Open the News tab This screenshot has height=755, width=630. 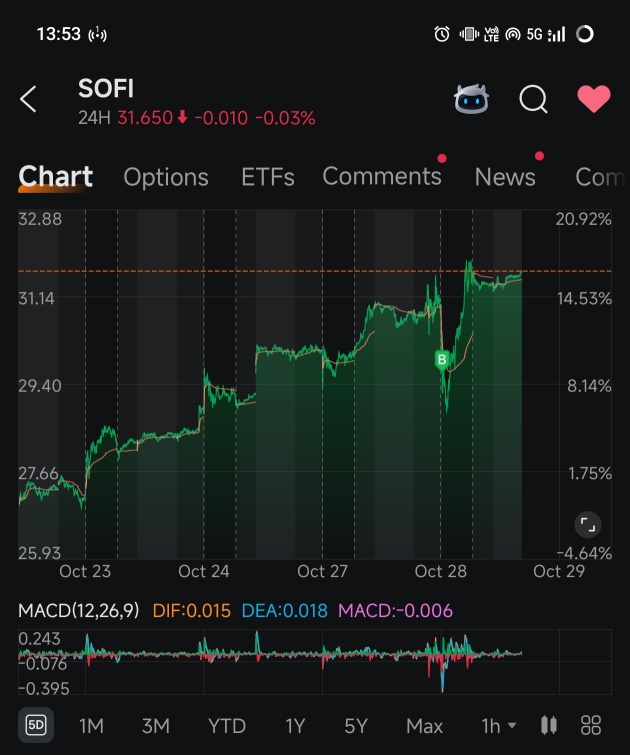(x=505, y=177)
